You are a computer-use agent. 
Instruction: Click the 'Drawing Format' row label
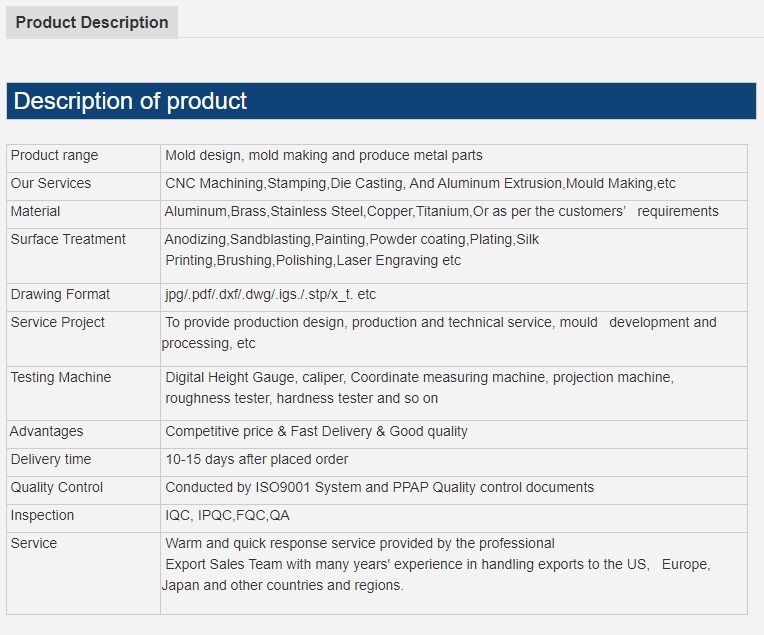click(x=60, y=295)
